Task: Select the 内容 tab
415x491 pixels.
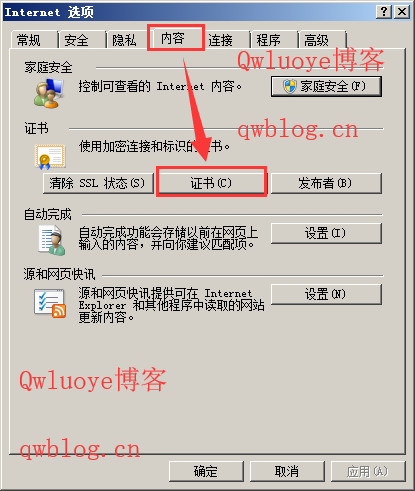Action: (176, 38)
